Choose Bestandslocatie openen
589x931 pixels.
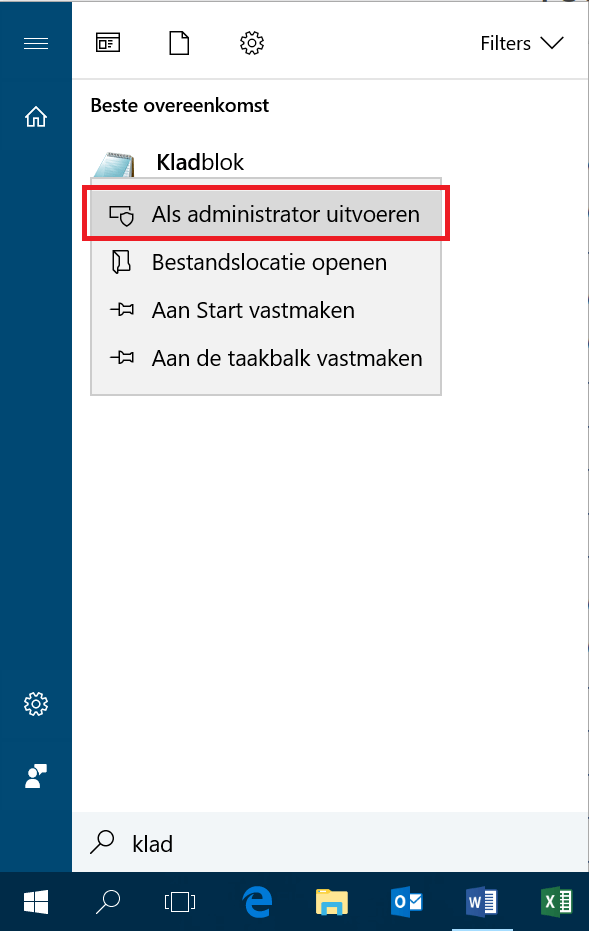[266, 262]
